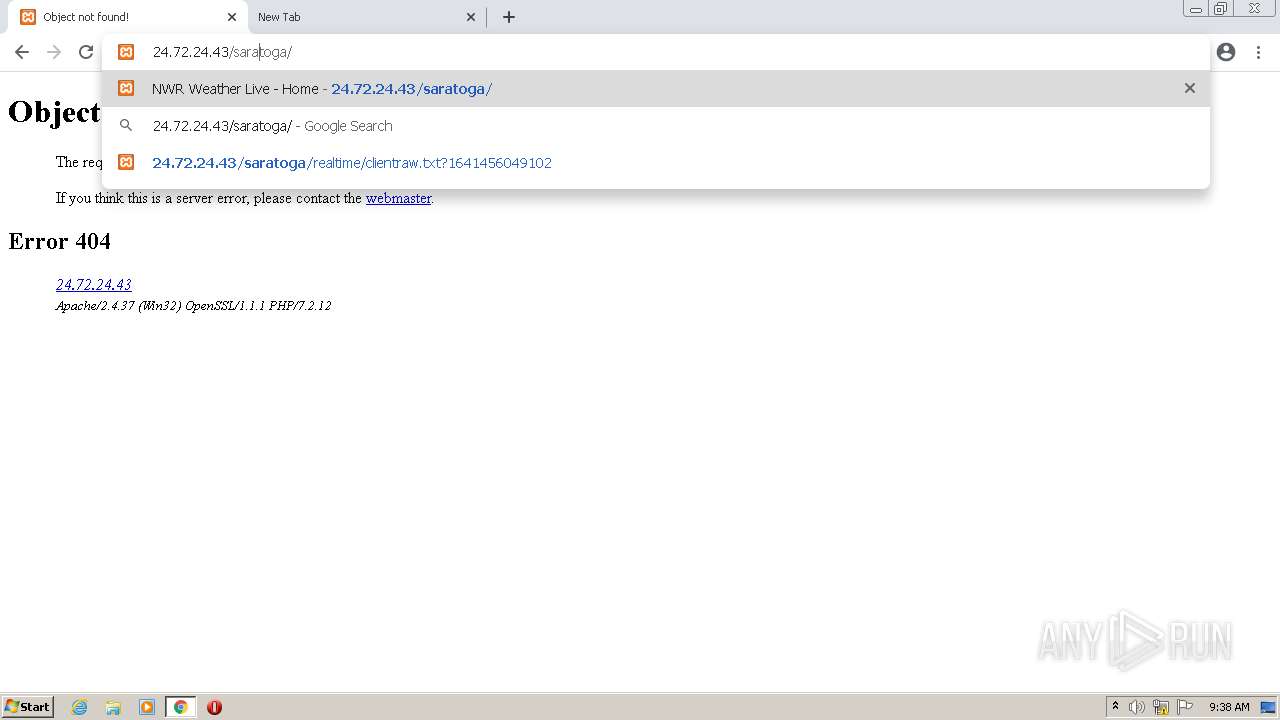Image resolution: width=1280 pixels, height=720 pixels.
Task: Go back to previous page
Action: (x=22, y=52)
